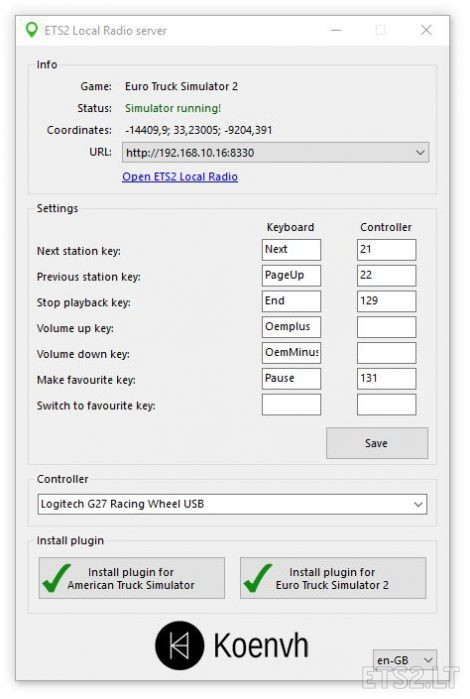
Task: Click empty Volume up controller field
Action: pos(387,327)
